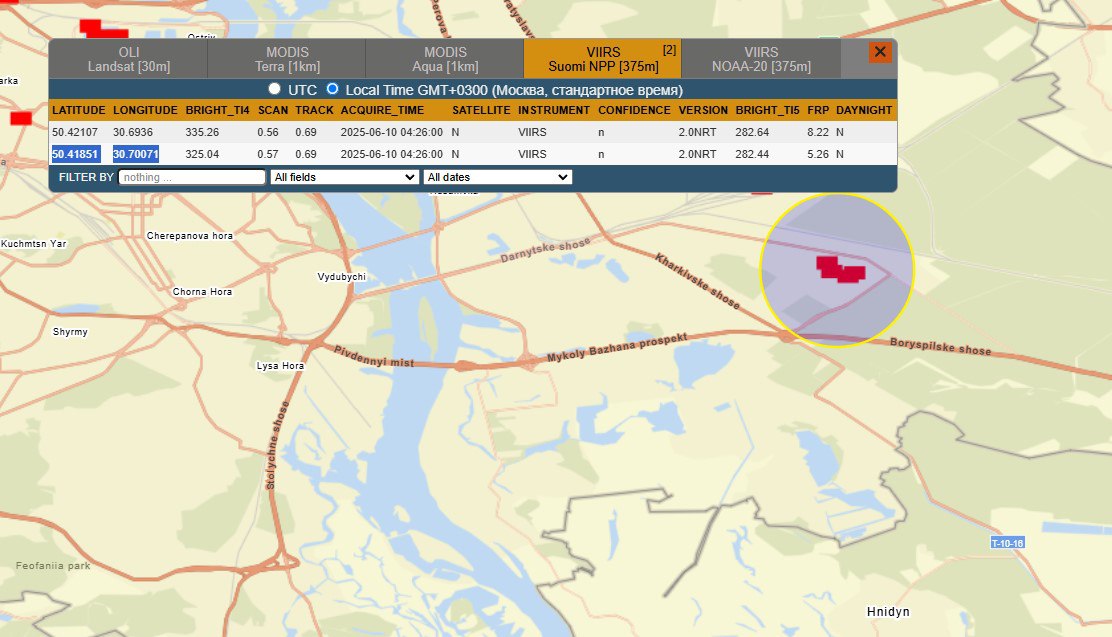Switch to VIIRS NOAA-20 [375m] tab
The width and height of the screenshot is (1112, 637).
pos(761,59)
